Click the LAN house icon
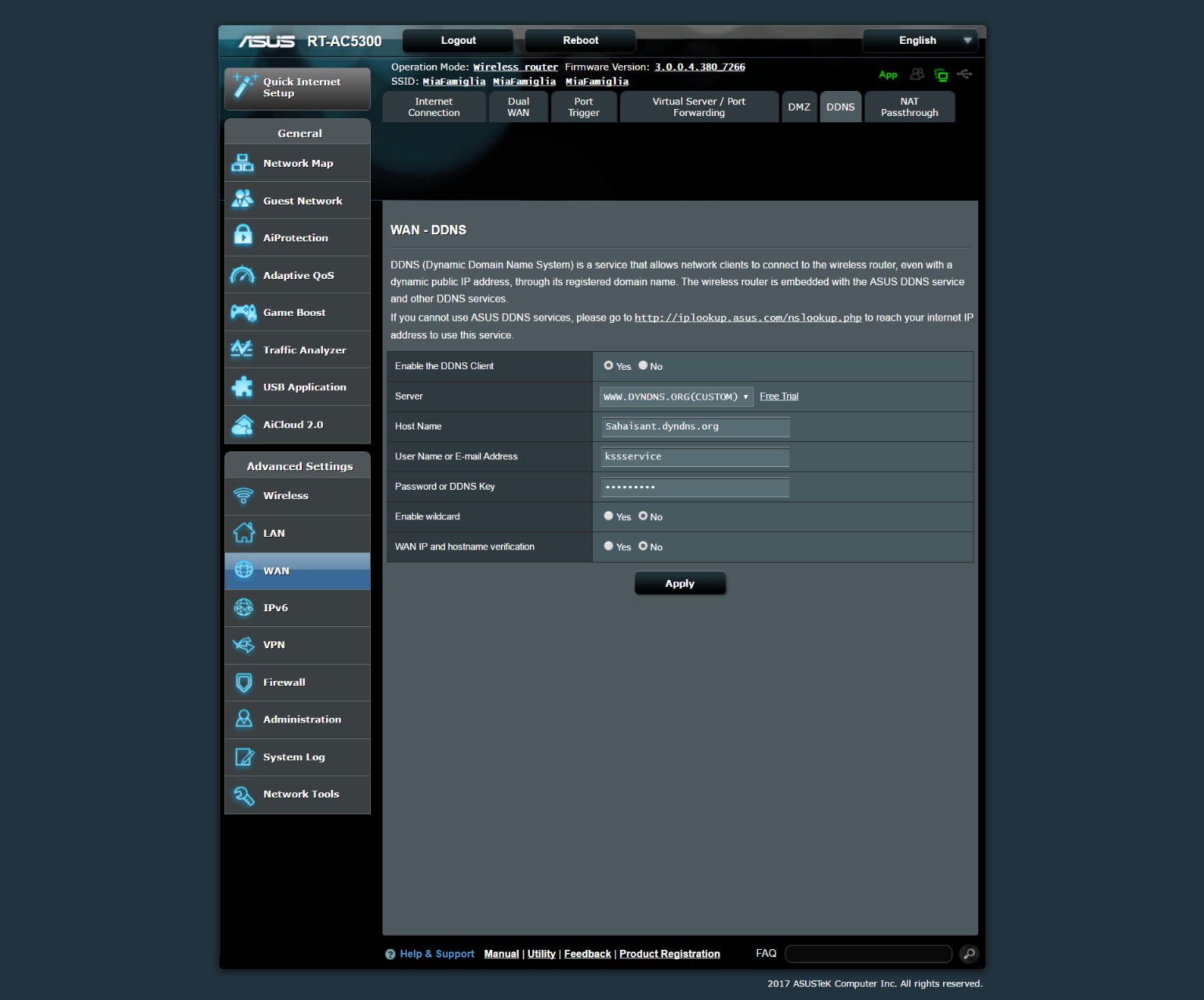 (244, 533)
